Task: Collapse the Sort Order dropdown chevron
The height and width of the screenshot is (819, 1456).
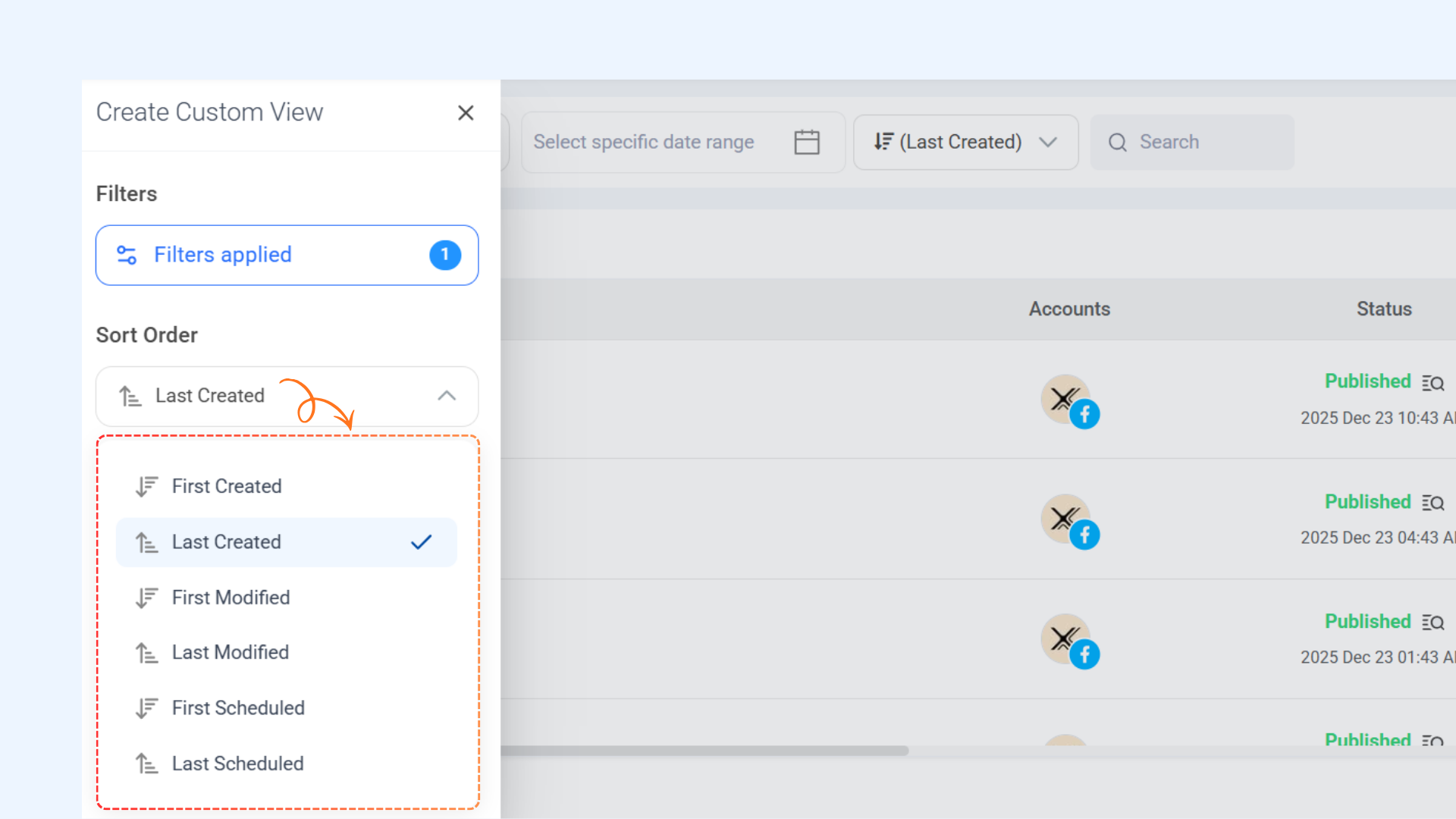Action: tap(447, 396)
